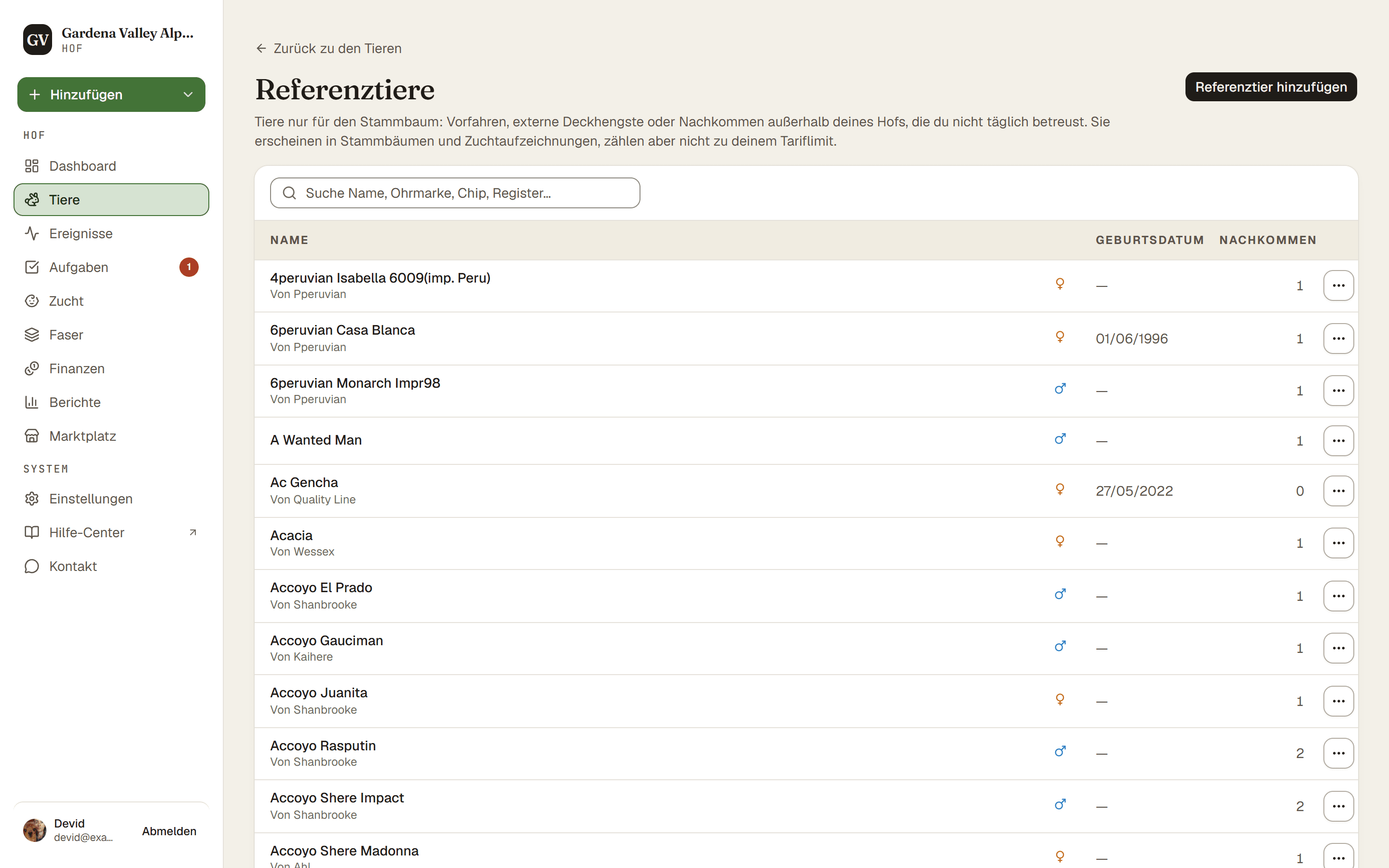Click the search magnifier icon
The width and height of the screenshot is (1389, 868).
(289, 193)
